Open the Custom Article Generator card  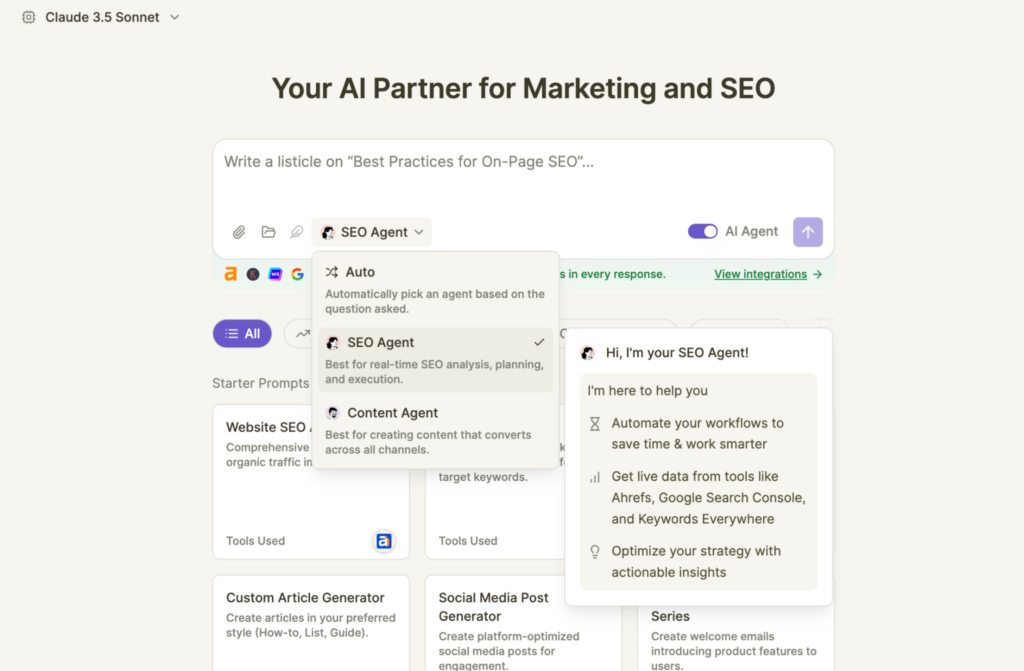pyautogui.click(x=311, y=623)
